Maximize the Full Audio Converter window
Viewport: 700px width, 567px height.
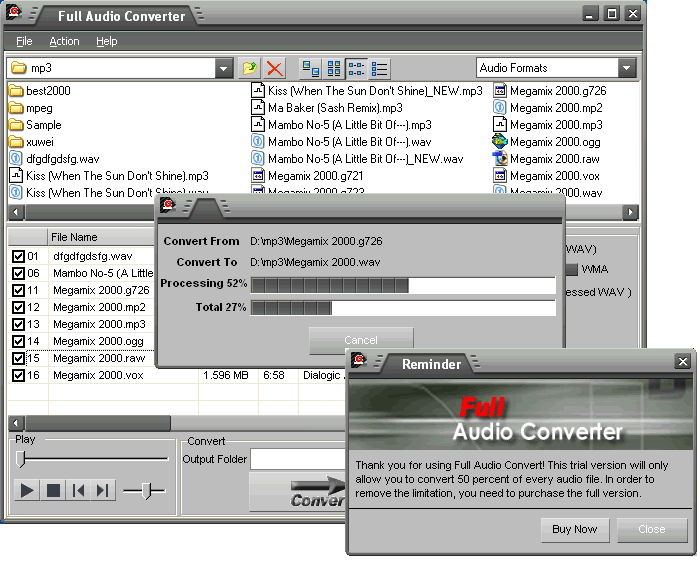click(612, 14)
